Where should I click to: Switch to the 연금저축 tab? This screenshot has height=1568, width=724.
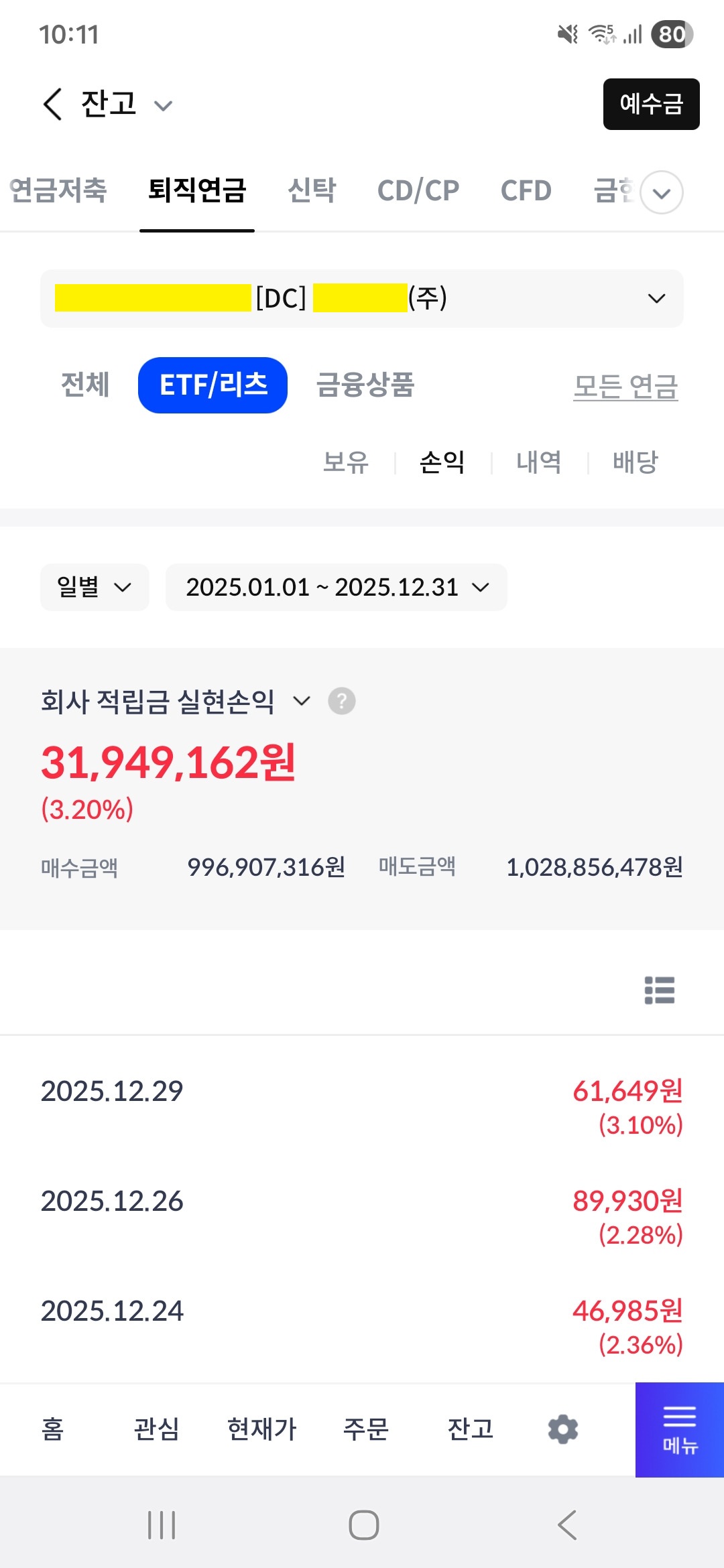click(x=58, y=190)
